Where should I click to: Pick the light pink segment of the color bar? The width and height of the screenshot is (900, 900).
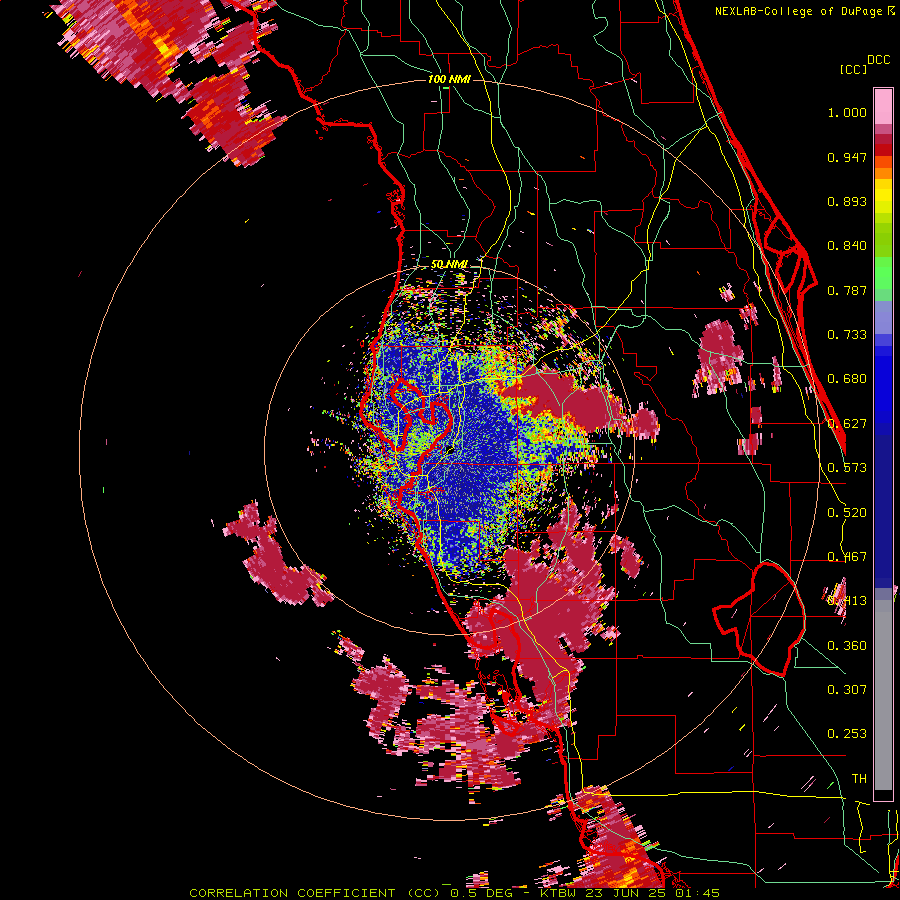(883, 107)
